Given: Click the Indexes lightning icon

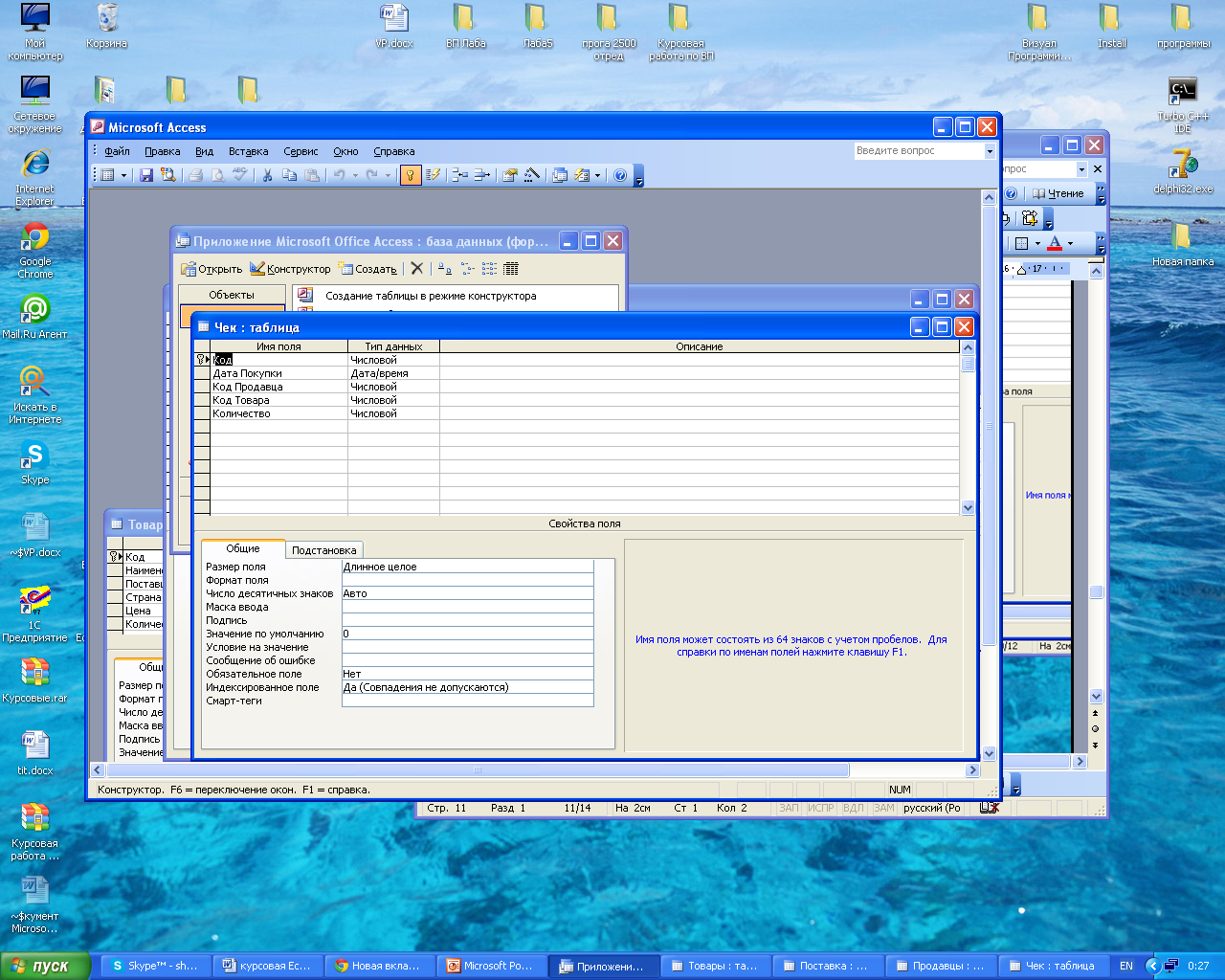Looking at the screenshot, I should pos(433,175).
